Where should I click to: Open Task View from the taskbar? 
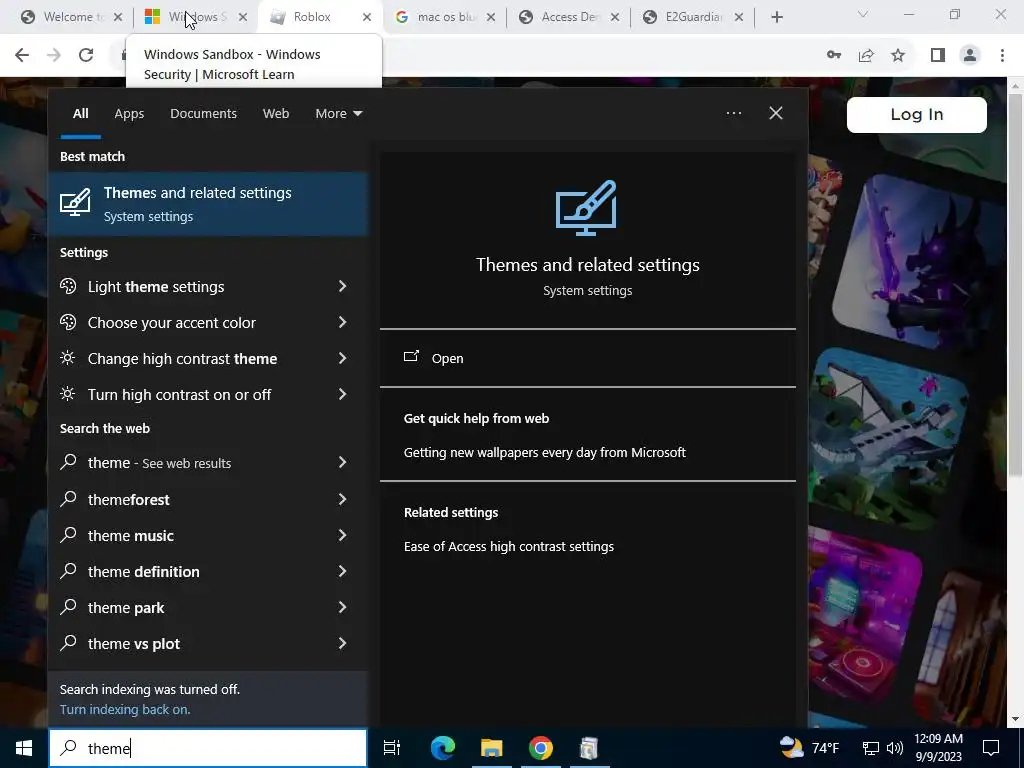(x=392, y=748)
